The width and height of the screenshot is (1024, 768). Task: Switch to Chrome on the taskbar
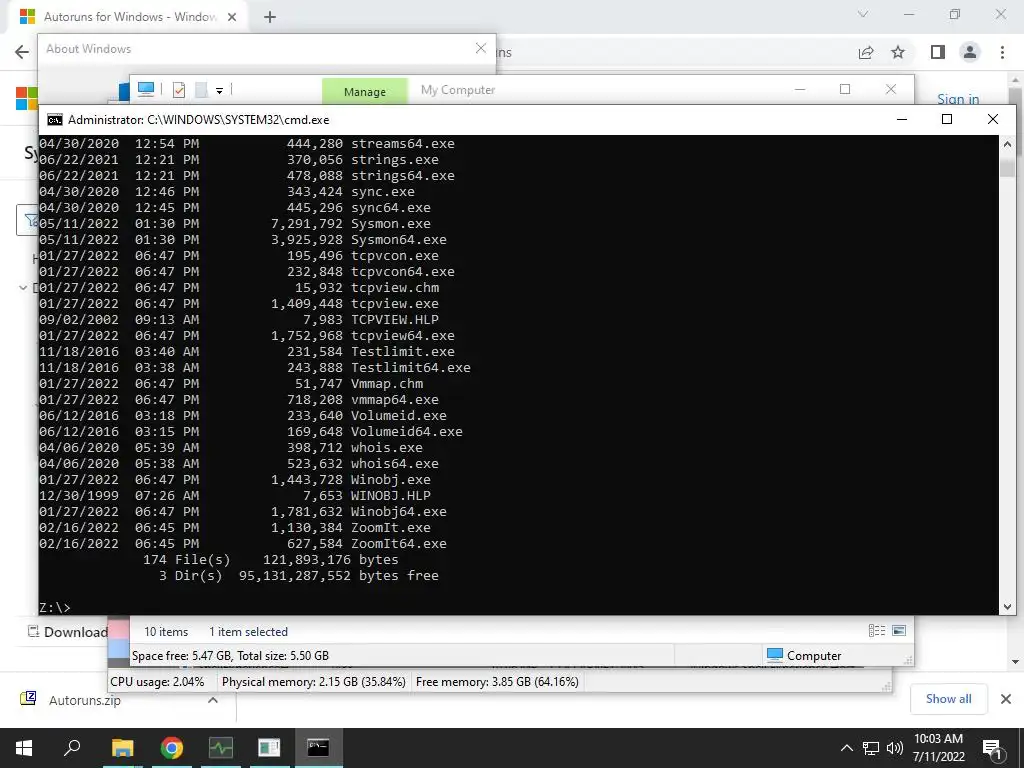[x=171, y=747]
